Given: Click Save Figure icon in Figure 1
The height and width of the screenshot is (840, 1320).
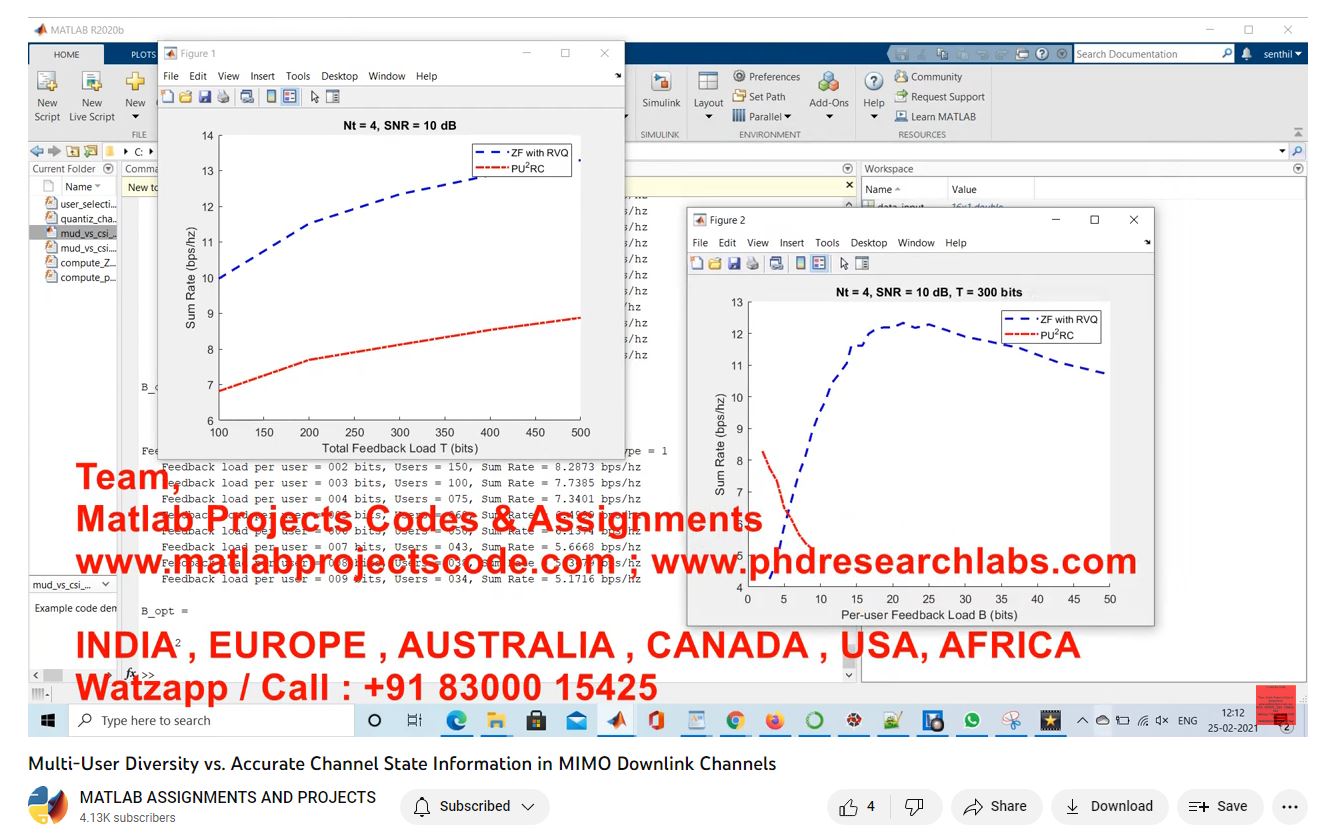Looking at the screenshot, I should pyautogui.click(x=204, y=97).
